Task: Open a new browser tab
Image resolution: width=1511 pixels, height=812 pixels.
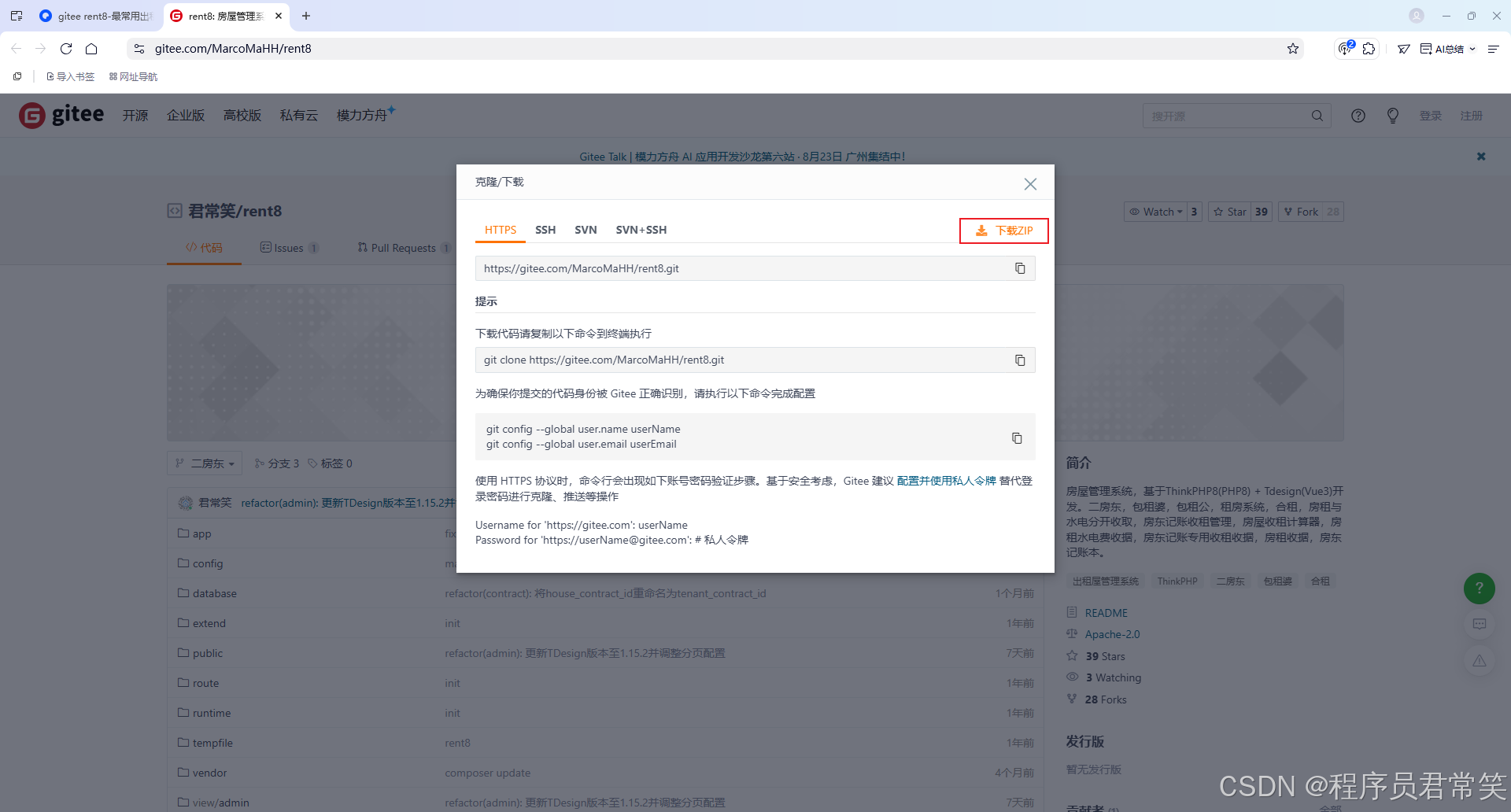Action: click(306, 16)
